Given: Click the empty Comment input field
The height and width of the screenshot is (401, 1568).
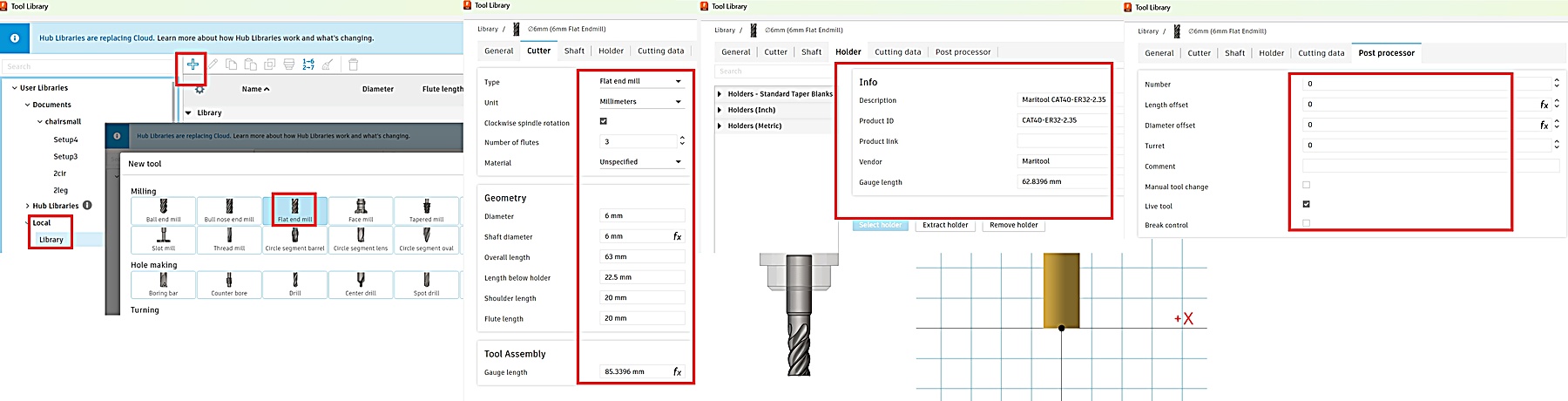Looking at the screenshot, I should [x=1430, y=166].
